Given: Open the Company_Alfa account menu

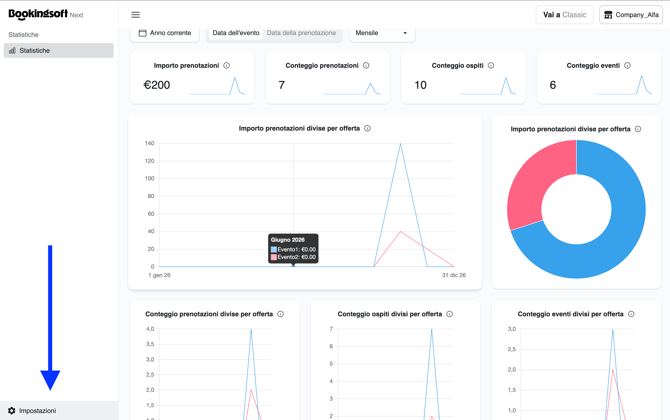Looking at the screenshot, I should tap(631, 15).
